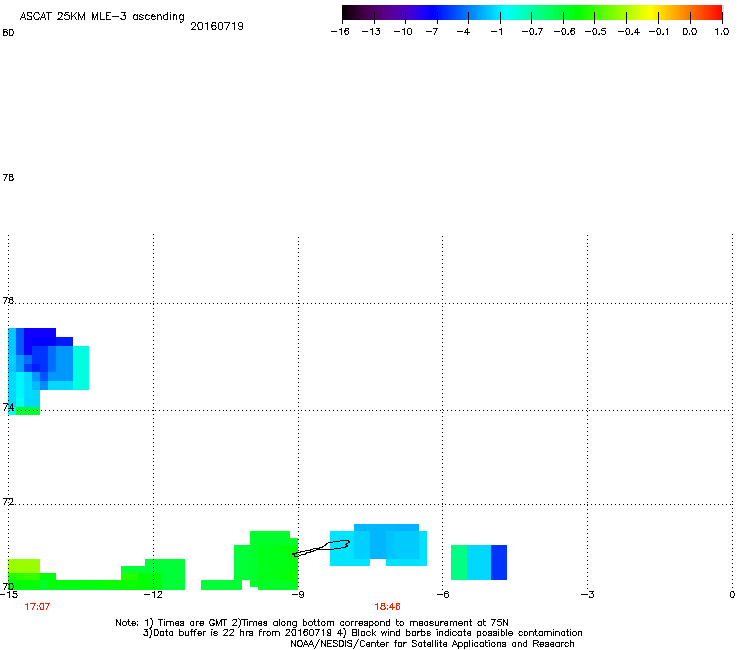Image resolution: width=740 pixels, height=650 pixels.
Task: Click the color scale bar legend
Action: (x=532, y=13)
